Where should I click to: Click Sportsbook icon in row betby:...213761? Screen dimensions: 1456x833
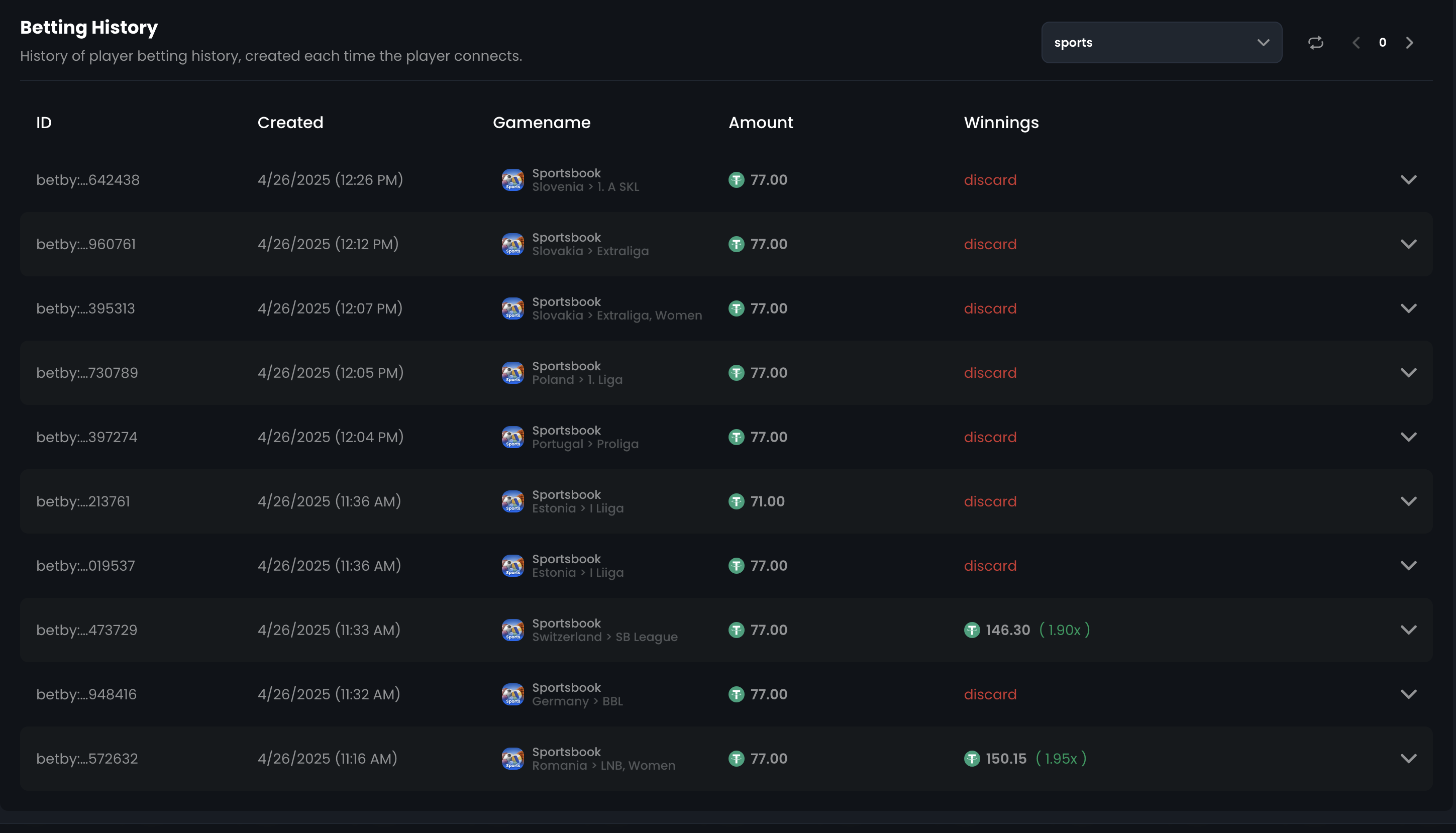512,501
